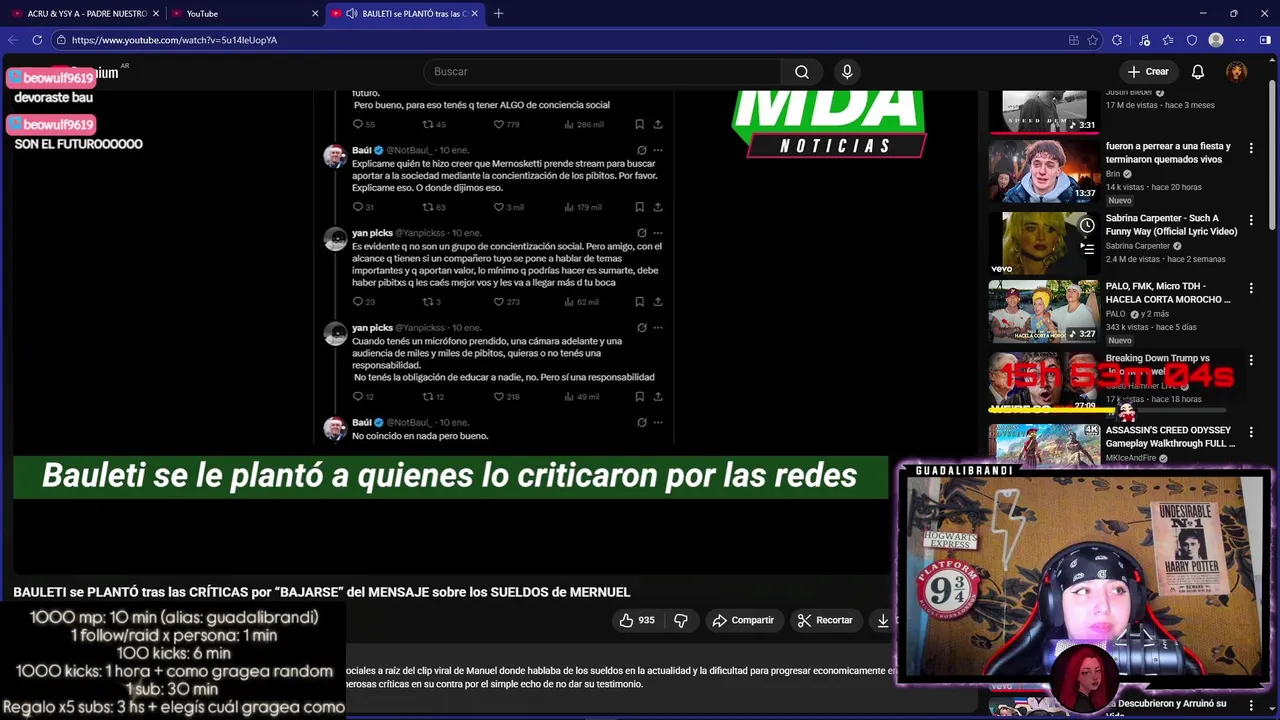1280x720 pixels.
Task: Close the plain YouTube tab
Action: click(x=315, y=13)
